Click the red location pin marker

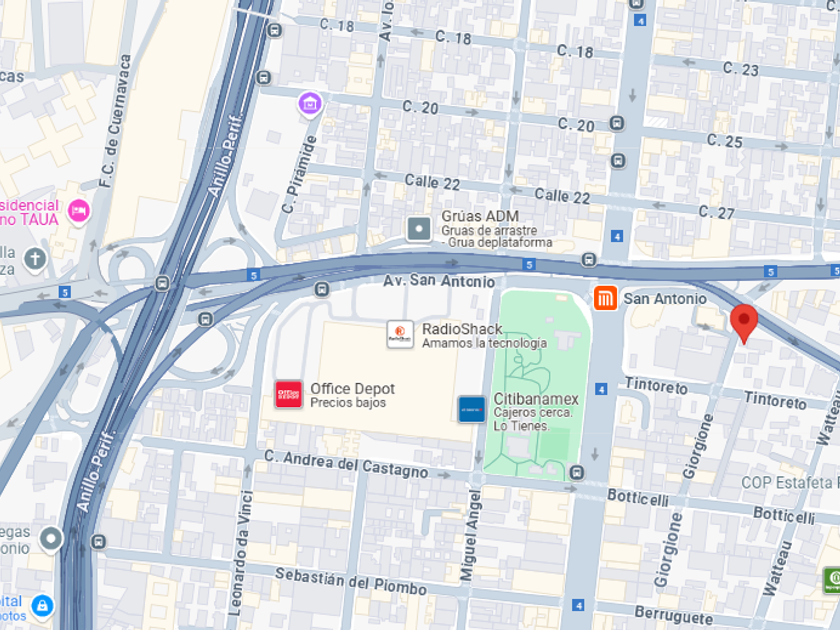(744, 323)
